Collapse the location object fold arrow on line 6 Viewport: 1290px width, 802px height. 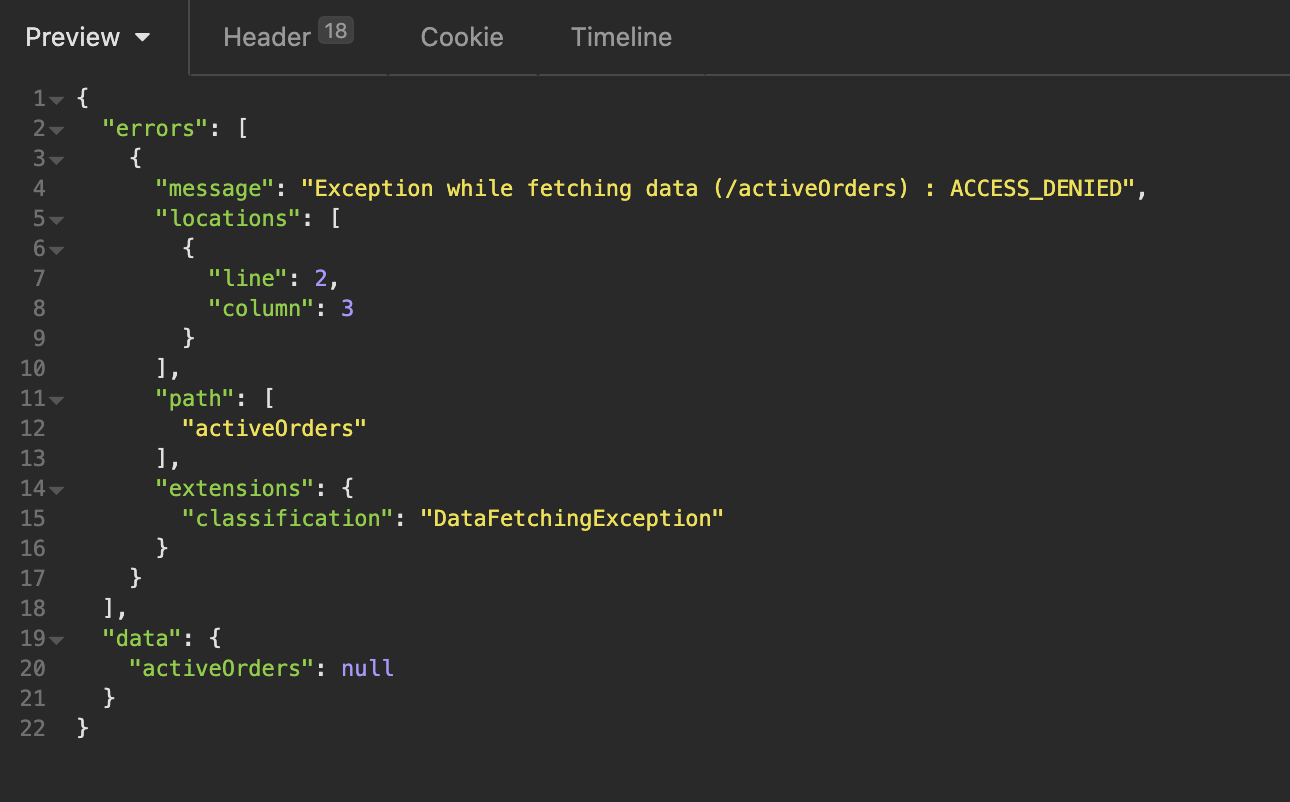pos(56,249)
